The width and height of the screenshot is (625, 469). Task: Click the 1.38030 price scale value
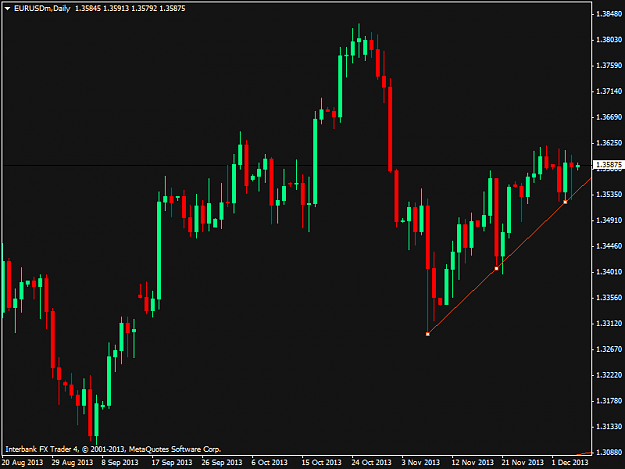(609, 39)
